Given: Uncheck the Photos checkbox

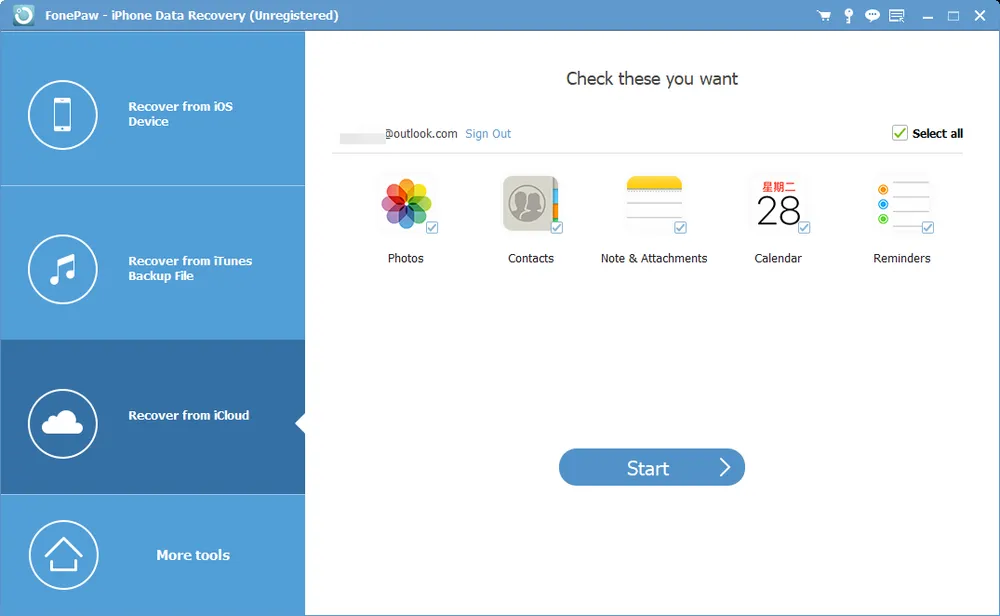Looking at the screenshot, I should (432, 228).
